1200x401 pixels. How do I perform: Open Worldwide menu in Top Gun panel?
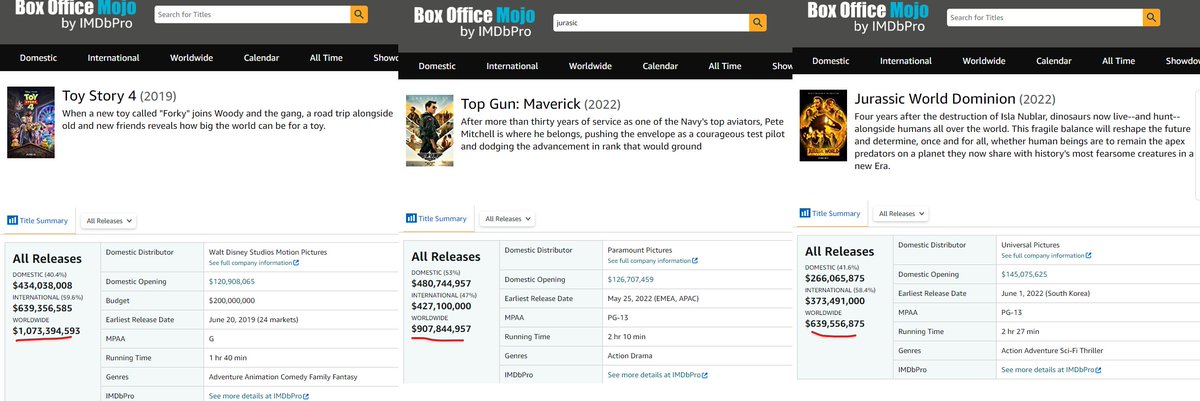591,66
